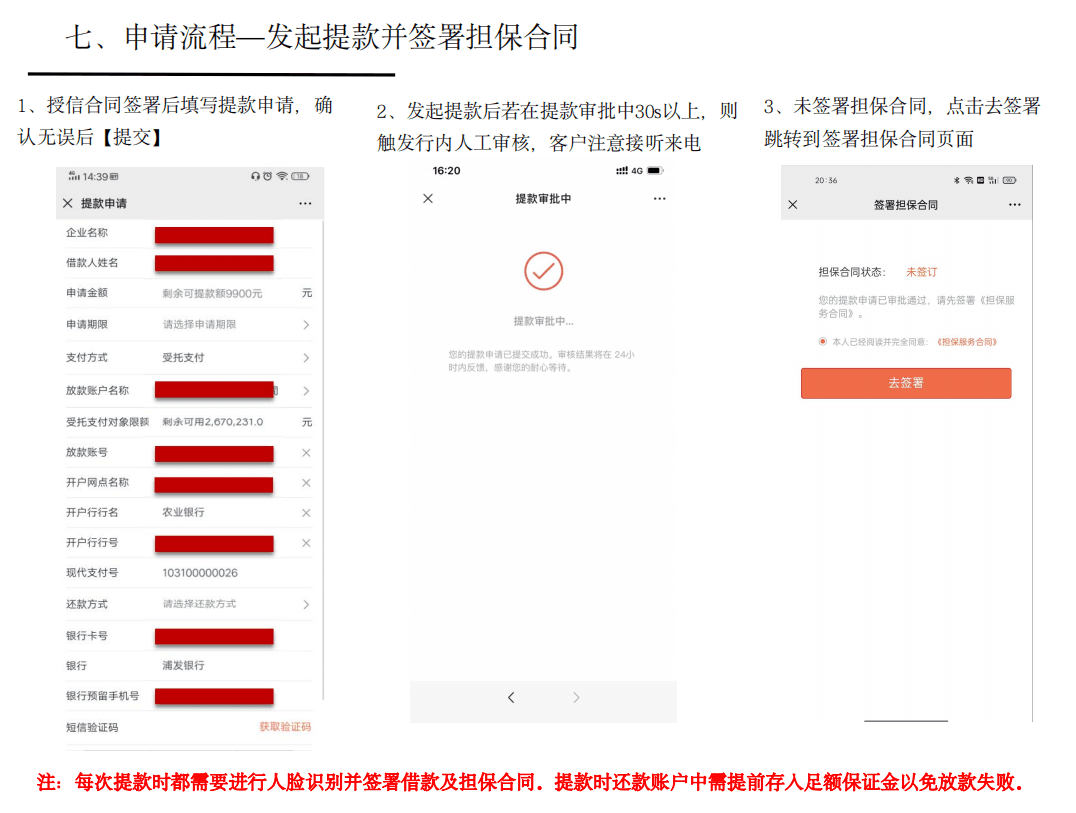Toggle agreement radio for 担保服务合同
This screenshot has height=813, width=1076.
pos(822,342)
